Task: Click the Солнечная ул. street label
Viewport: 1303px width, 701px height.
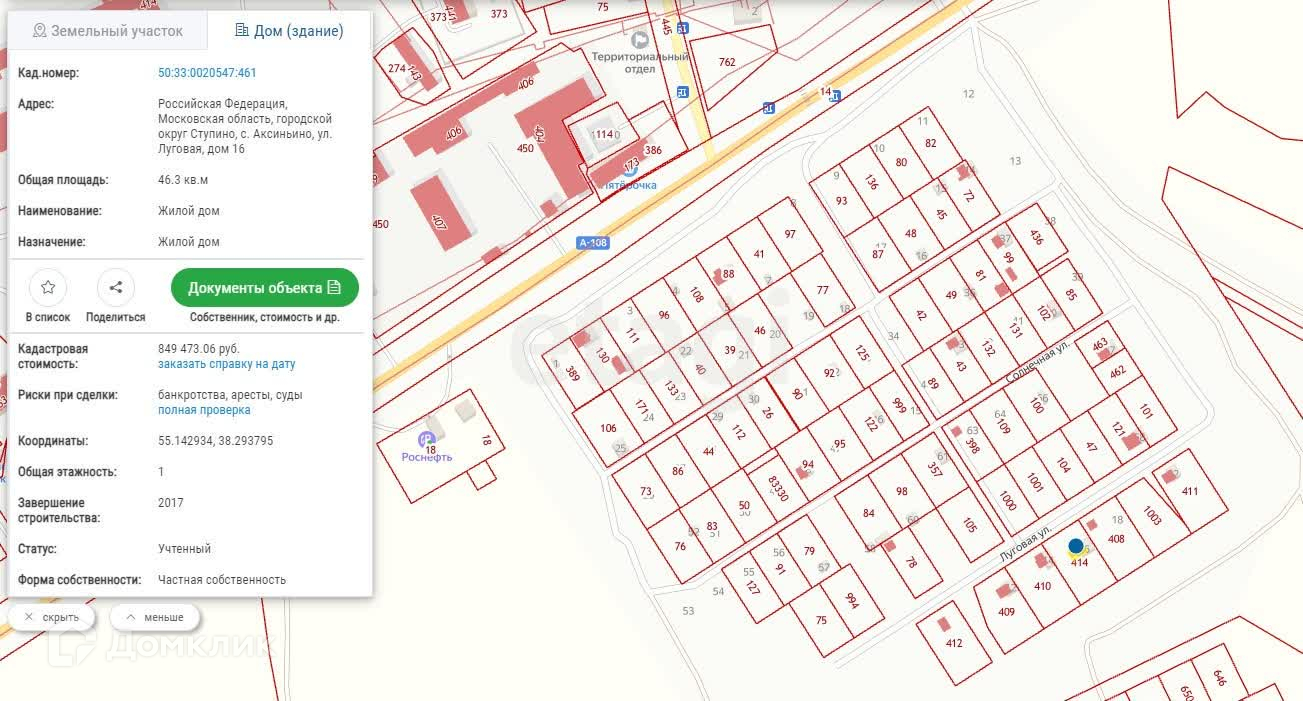Action: tap(1038, 364)
